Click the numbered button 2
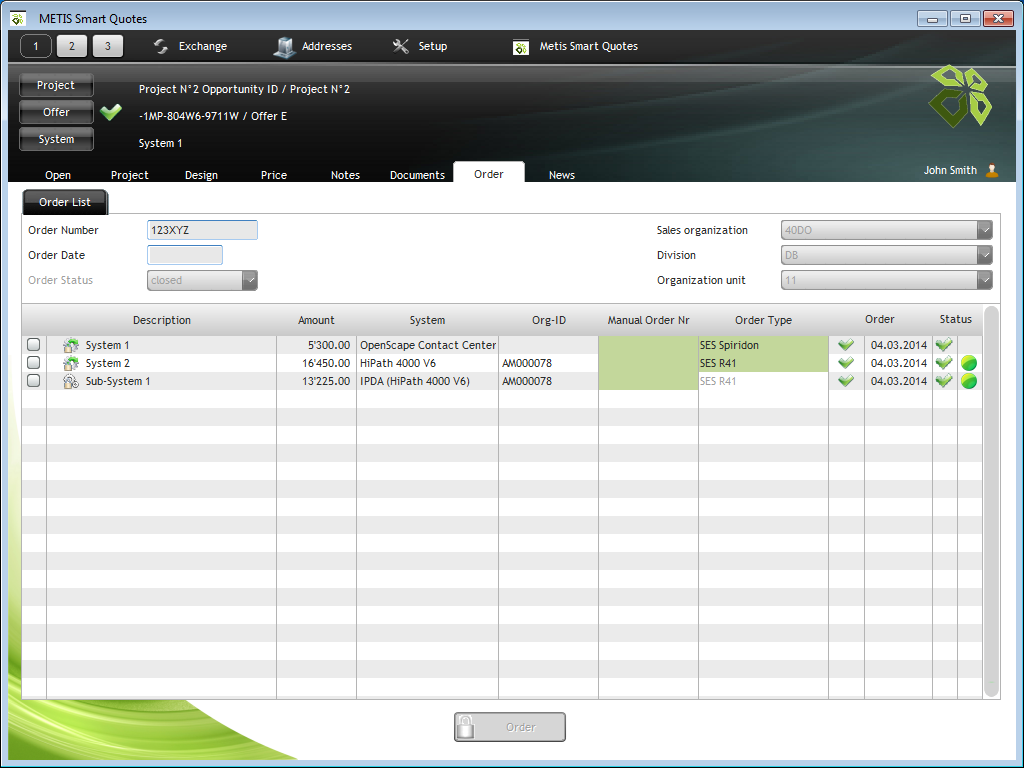This screenshot has width=1024, height=768. pos(72,46)
